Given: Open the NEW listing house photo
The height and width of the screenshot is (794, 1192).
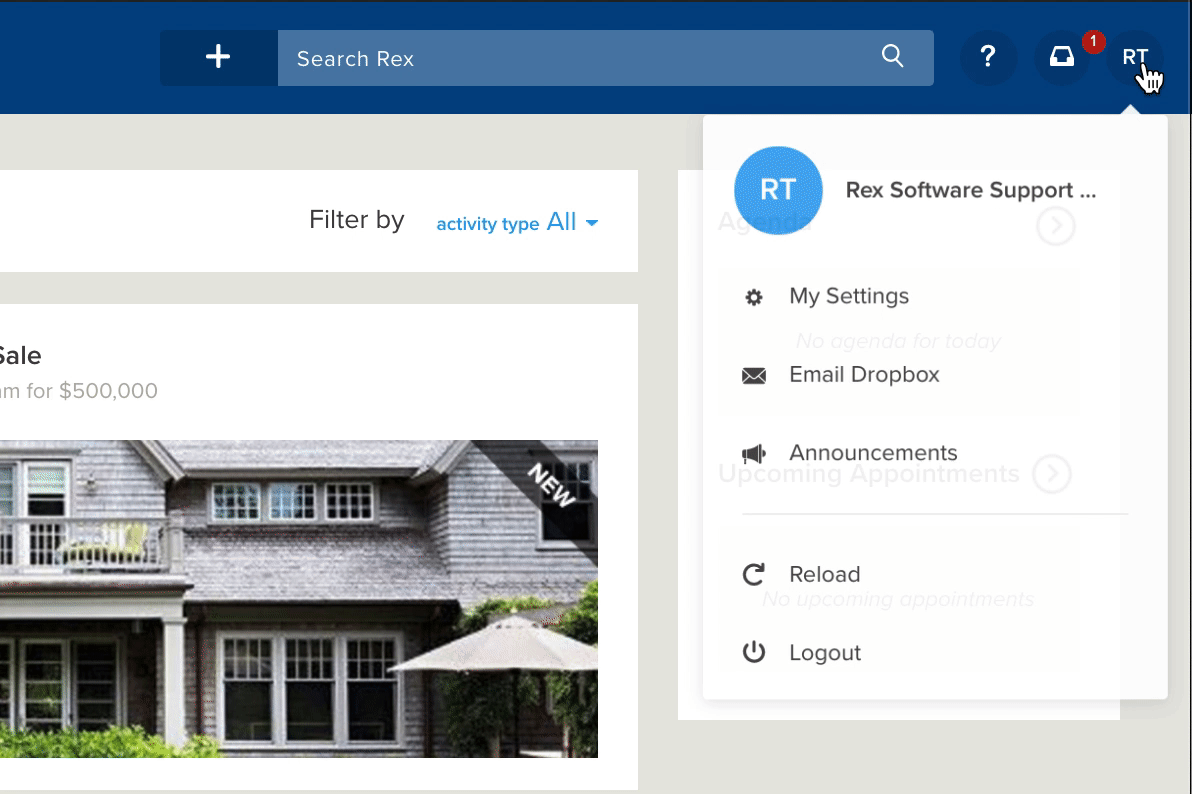Looking at the screenshot, I should tap(299, 599).
